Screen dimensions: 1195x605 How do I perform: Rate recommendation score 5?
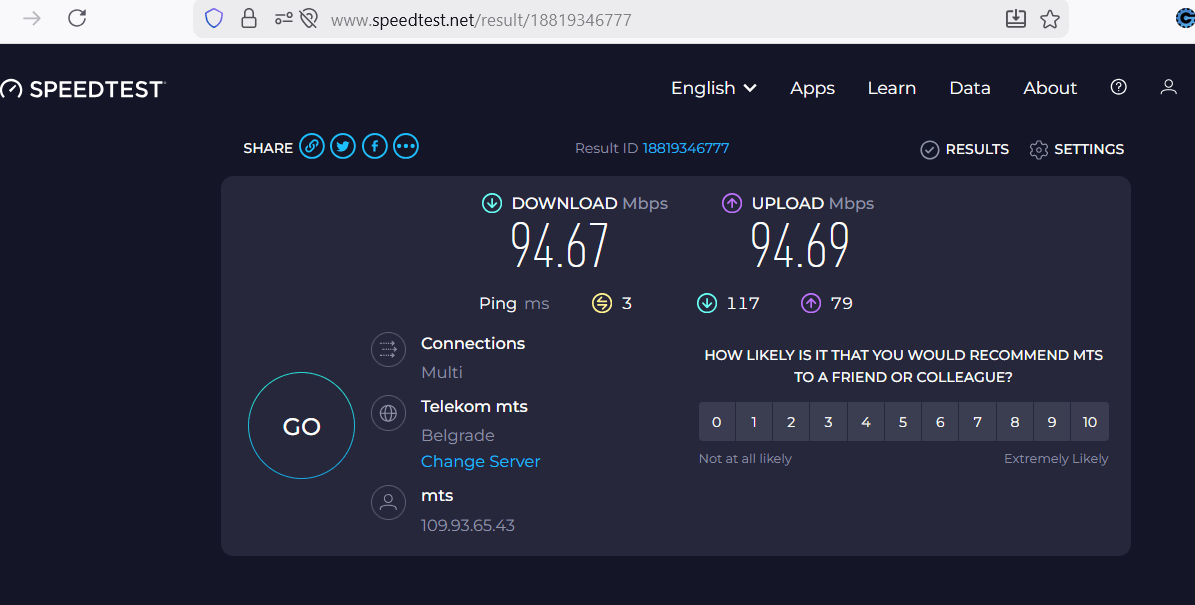[903, 422]
